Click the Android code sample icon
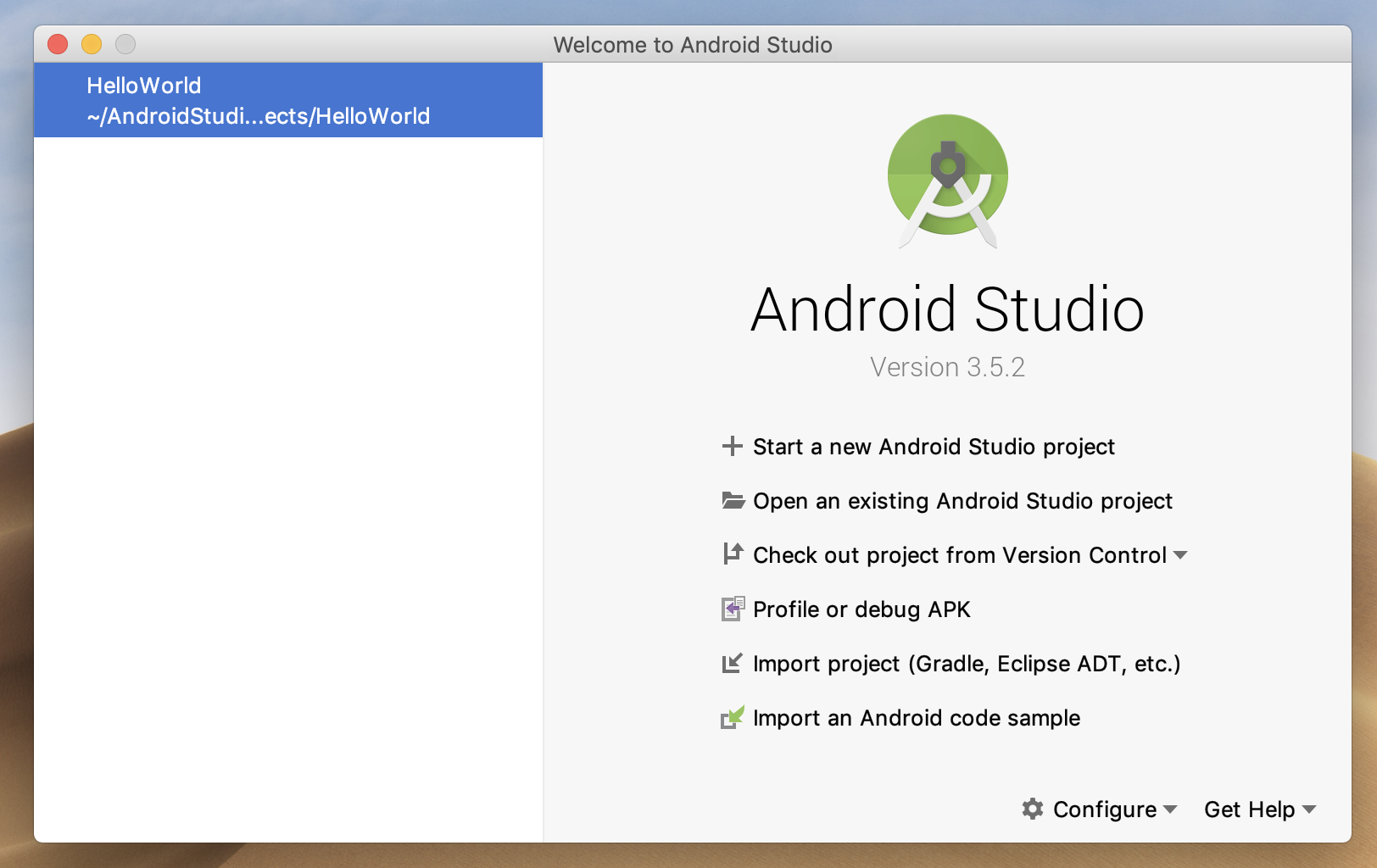The height and width of the screenshot is (868, 1377). tap(733, 717)
